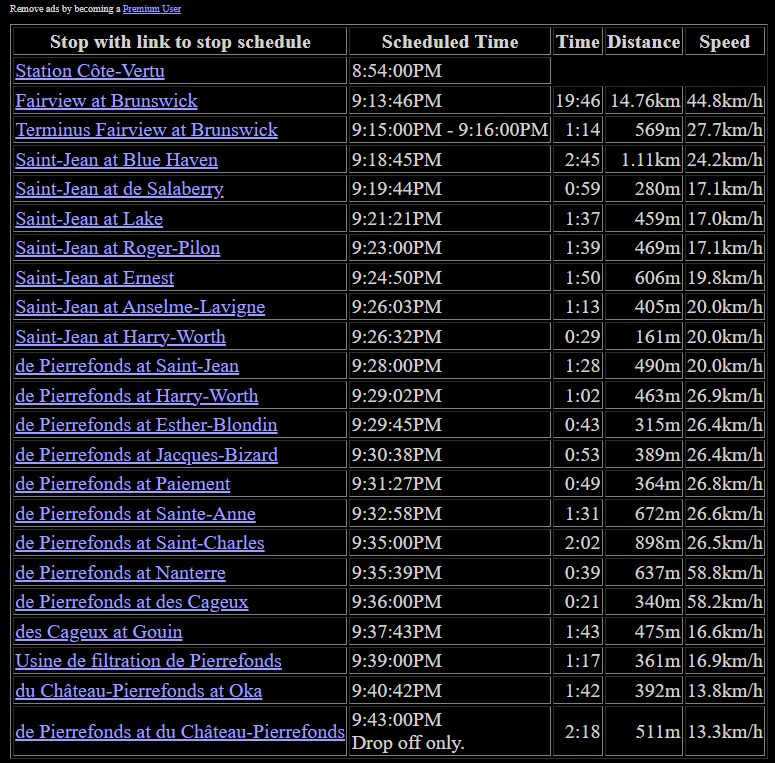Open Terminus Fairview at Brunswick schedule
The height and width of the screenshot is (763, 775).
[146, 130]
